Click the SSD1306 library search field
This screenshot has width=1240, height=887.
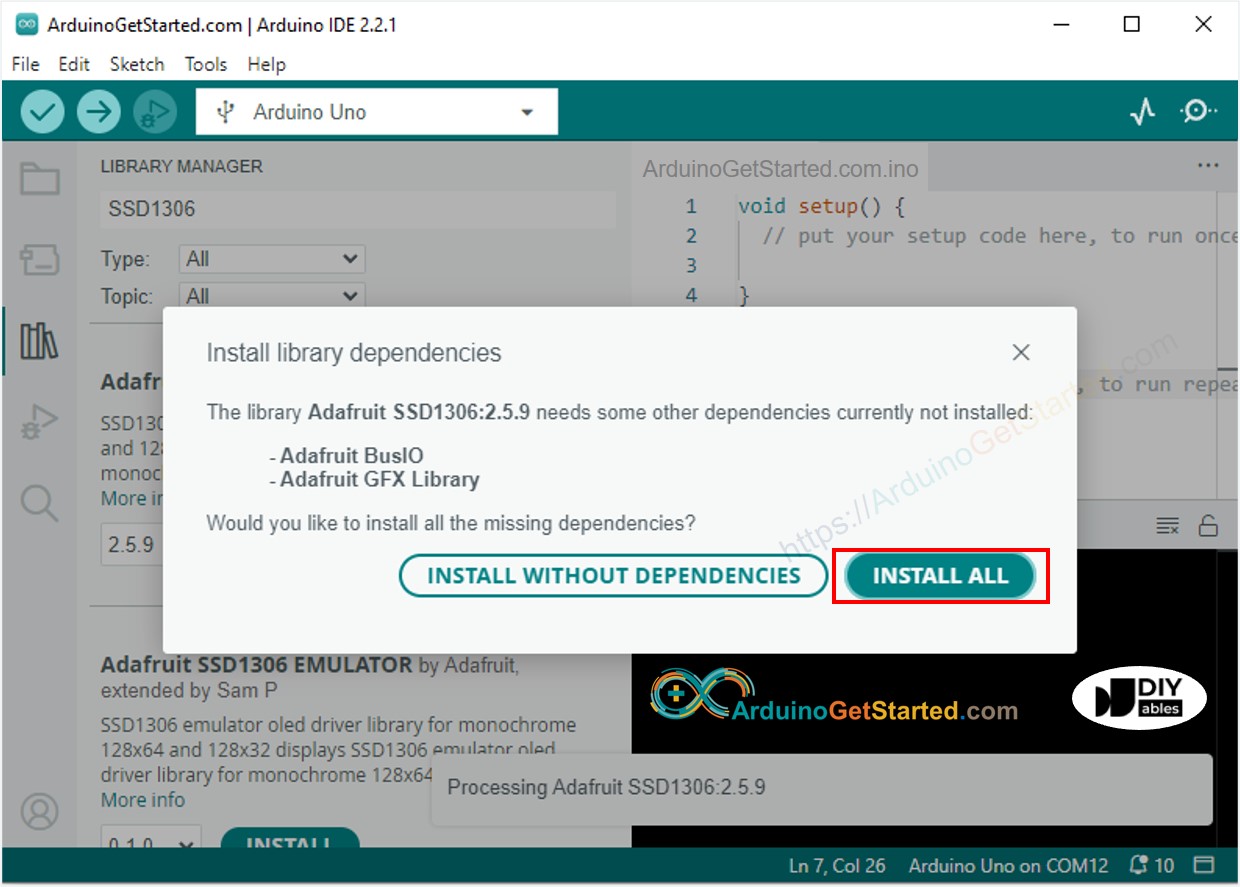357,208
